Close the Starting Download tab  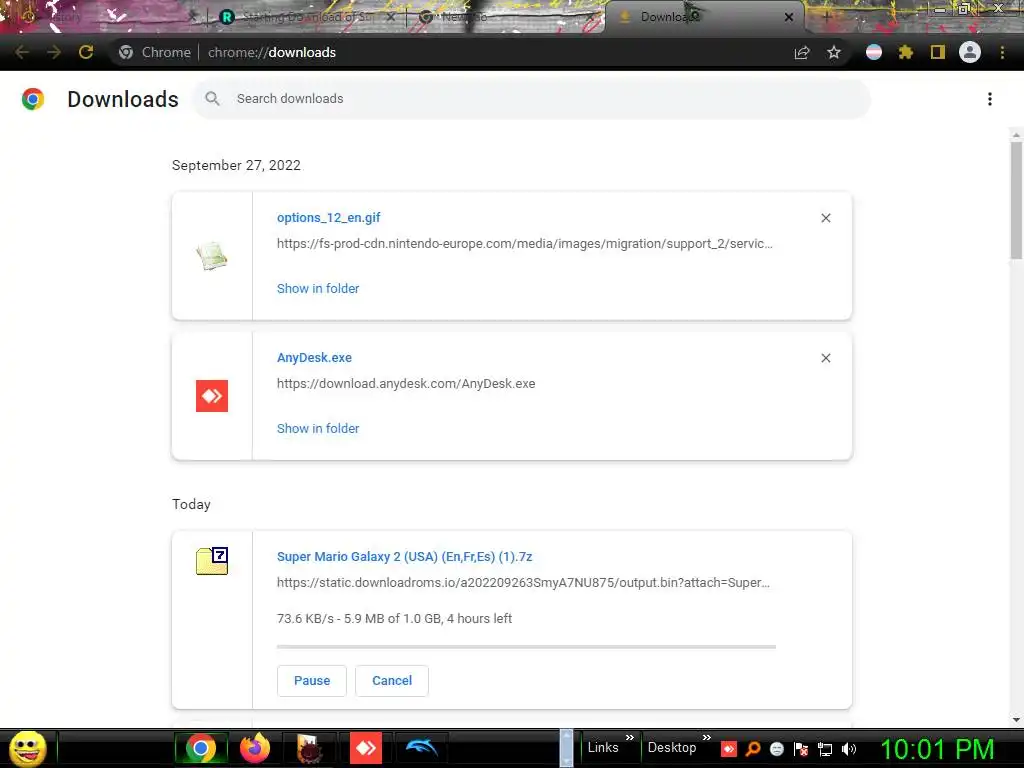click(x=391, y=18)
